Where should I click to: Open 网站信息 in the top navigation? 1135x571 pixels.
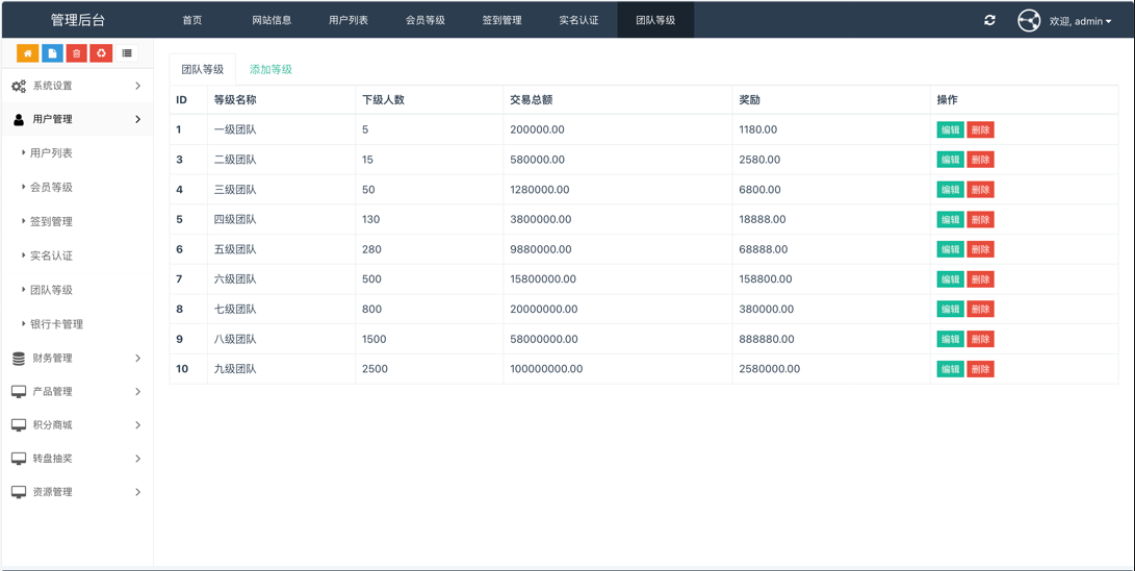pyautogui.click(x=271, y=20)
